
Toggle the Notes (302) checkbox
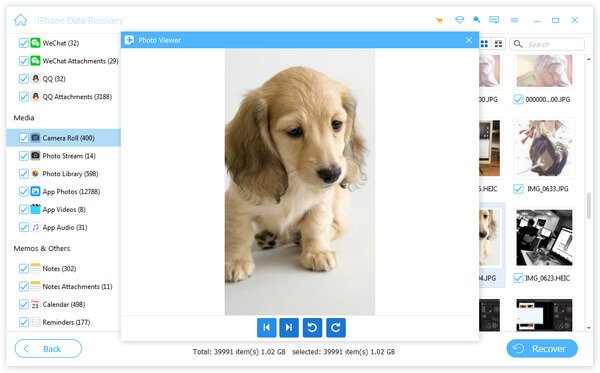[x=24, y=269]
